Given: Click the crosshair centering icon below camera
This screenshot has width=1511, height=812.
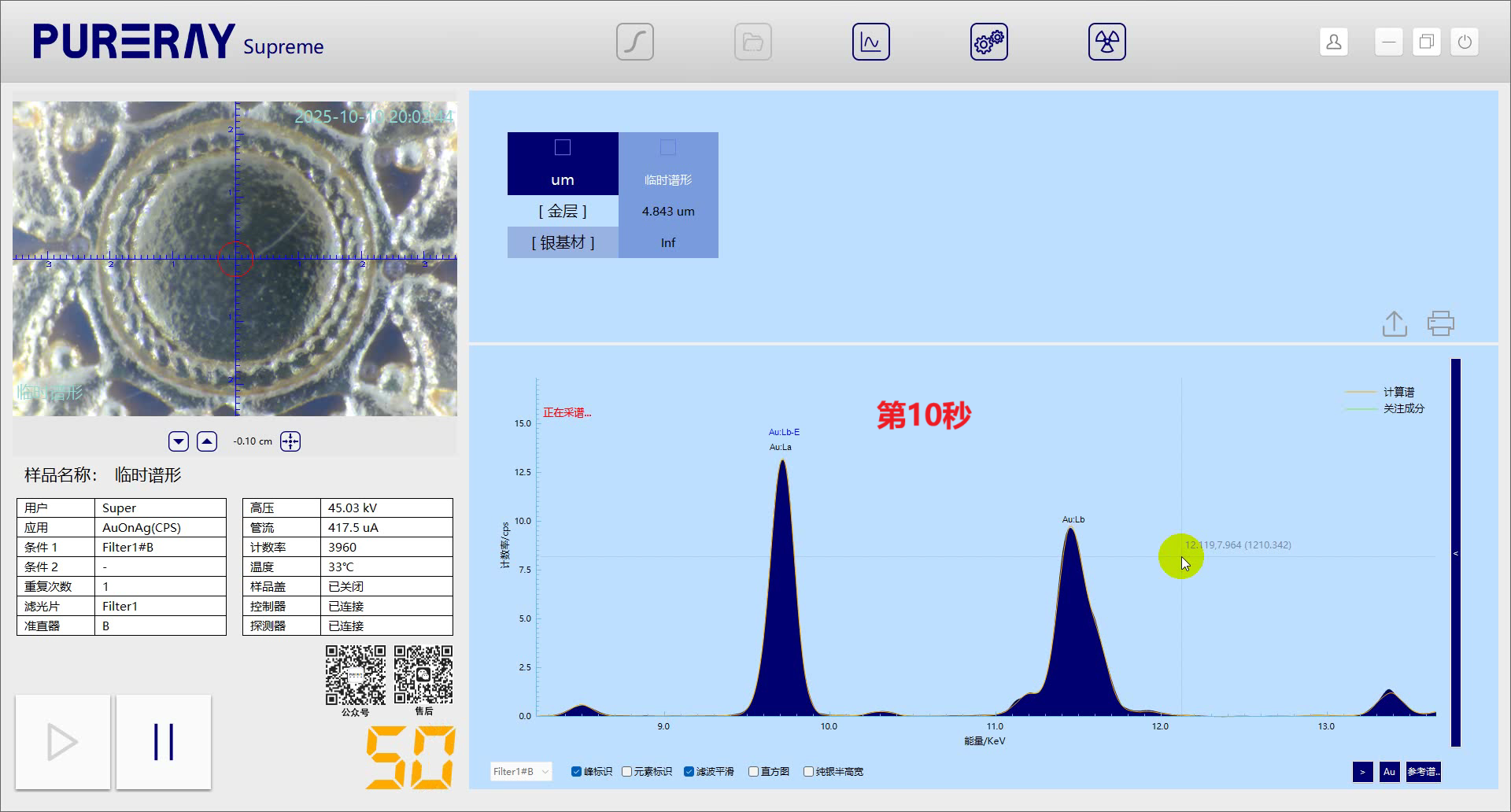Looking at the screenshot, I should (x=290, y=441).
